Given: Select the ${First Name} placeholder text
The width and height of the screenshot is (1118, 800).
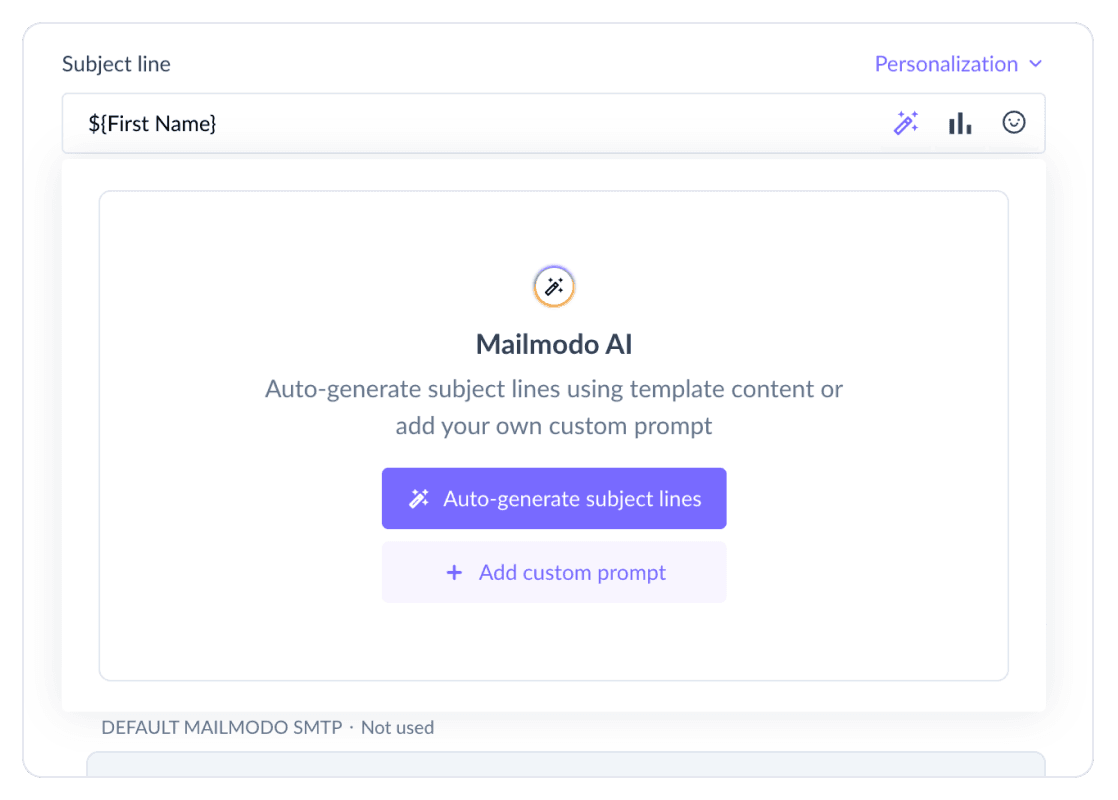Looking at the screenshot, I should (x=151, y=122).
